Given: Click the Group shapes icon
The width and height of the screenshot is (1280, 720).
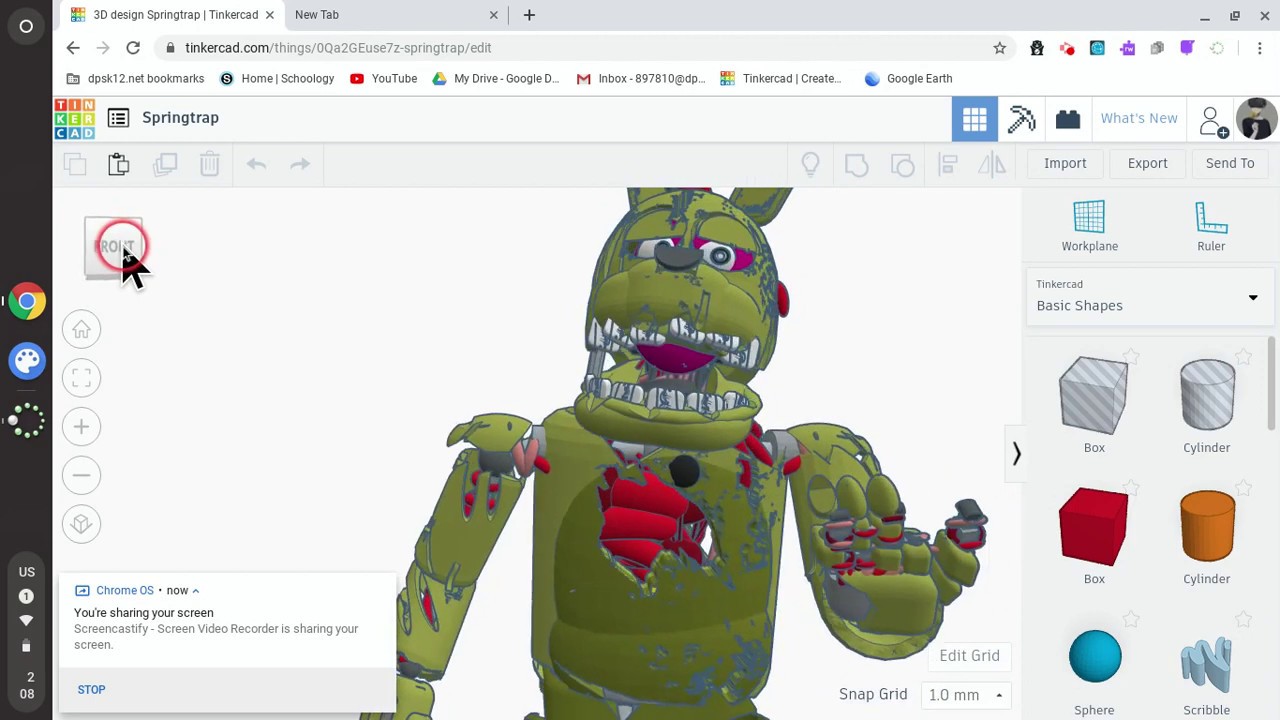Looking at the screenshot, I should click(x=856, y=164).
